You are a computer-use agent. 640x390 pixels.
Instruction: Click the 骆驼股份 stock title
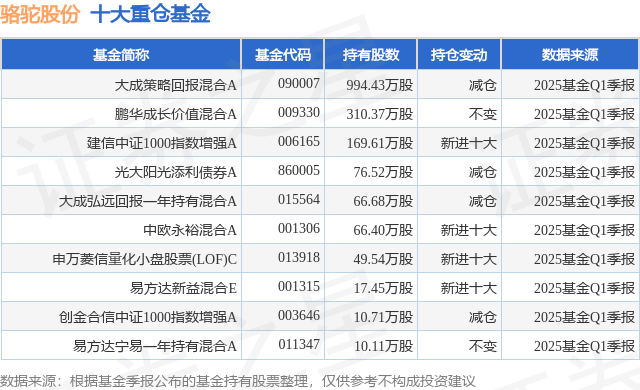pos(40,14)
